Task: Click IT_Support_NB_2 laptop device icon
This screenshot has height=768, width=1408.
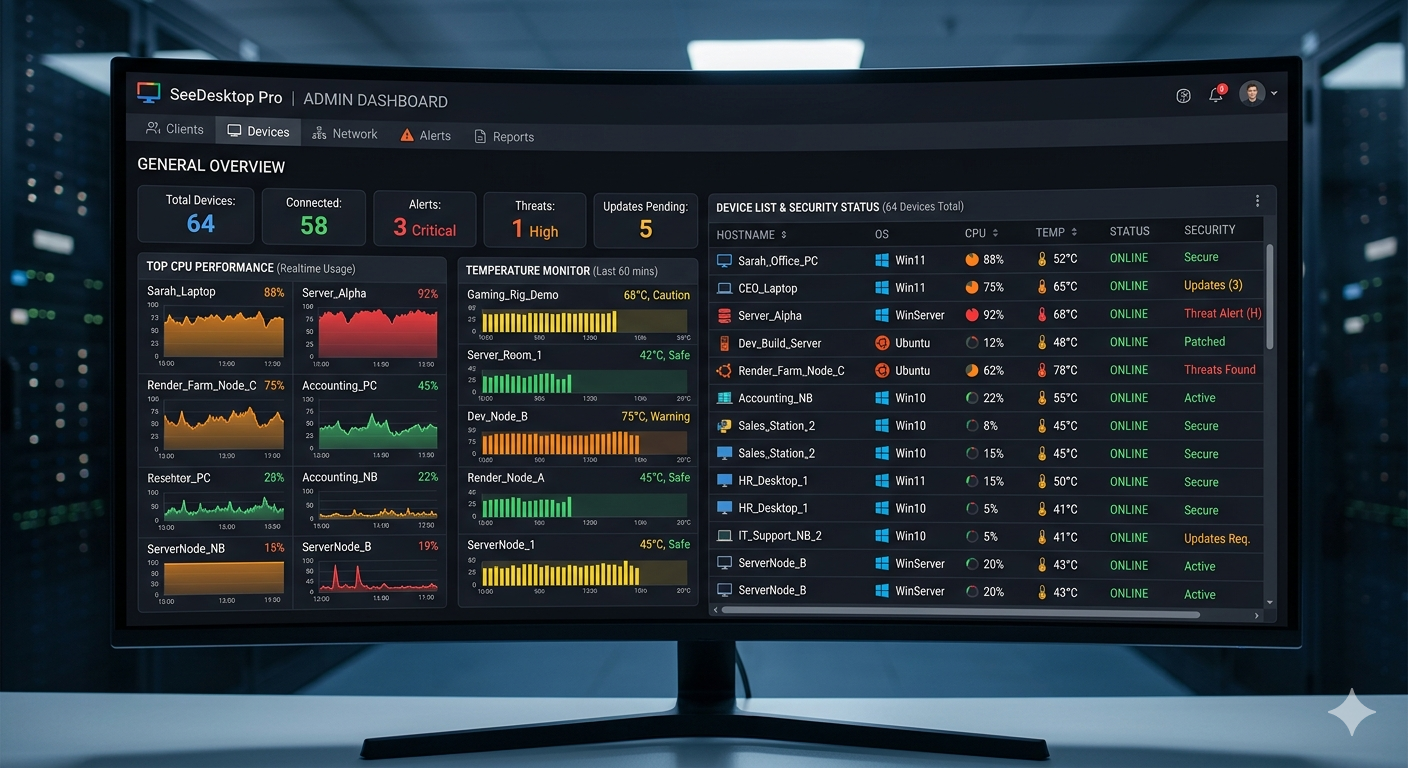Action: pos(725,536)
